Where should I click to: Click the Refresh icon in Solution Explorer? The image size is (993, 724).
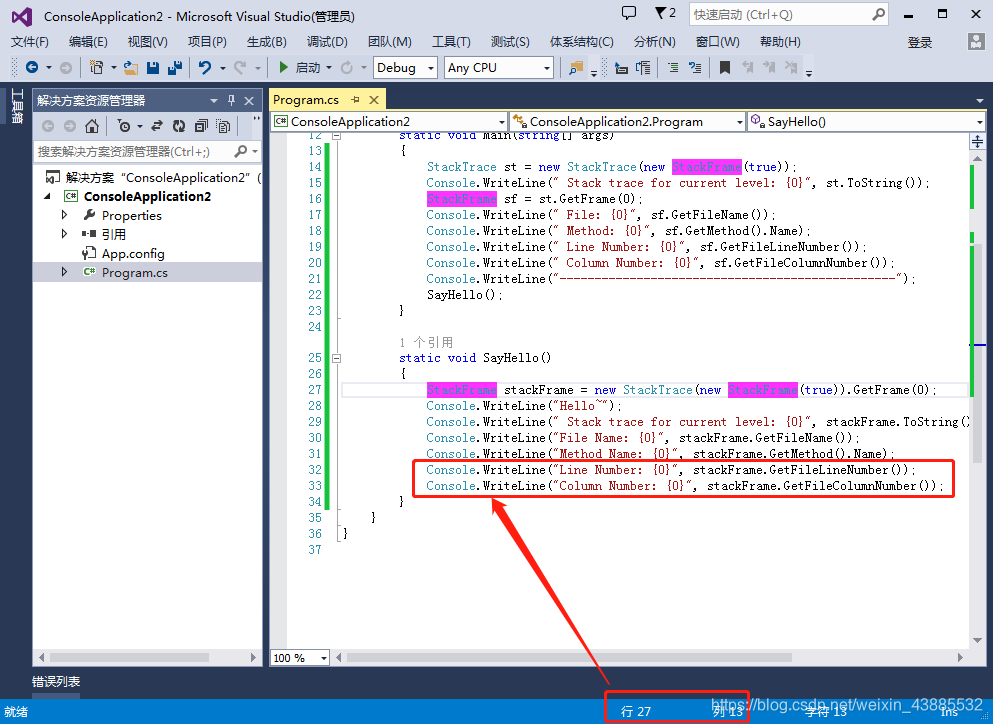pyautogui.click(x=179, y=126)
